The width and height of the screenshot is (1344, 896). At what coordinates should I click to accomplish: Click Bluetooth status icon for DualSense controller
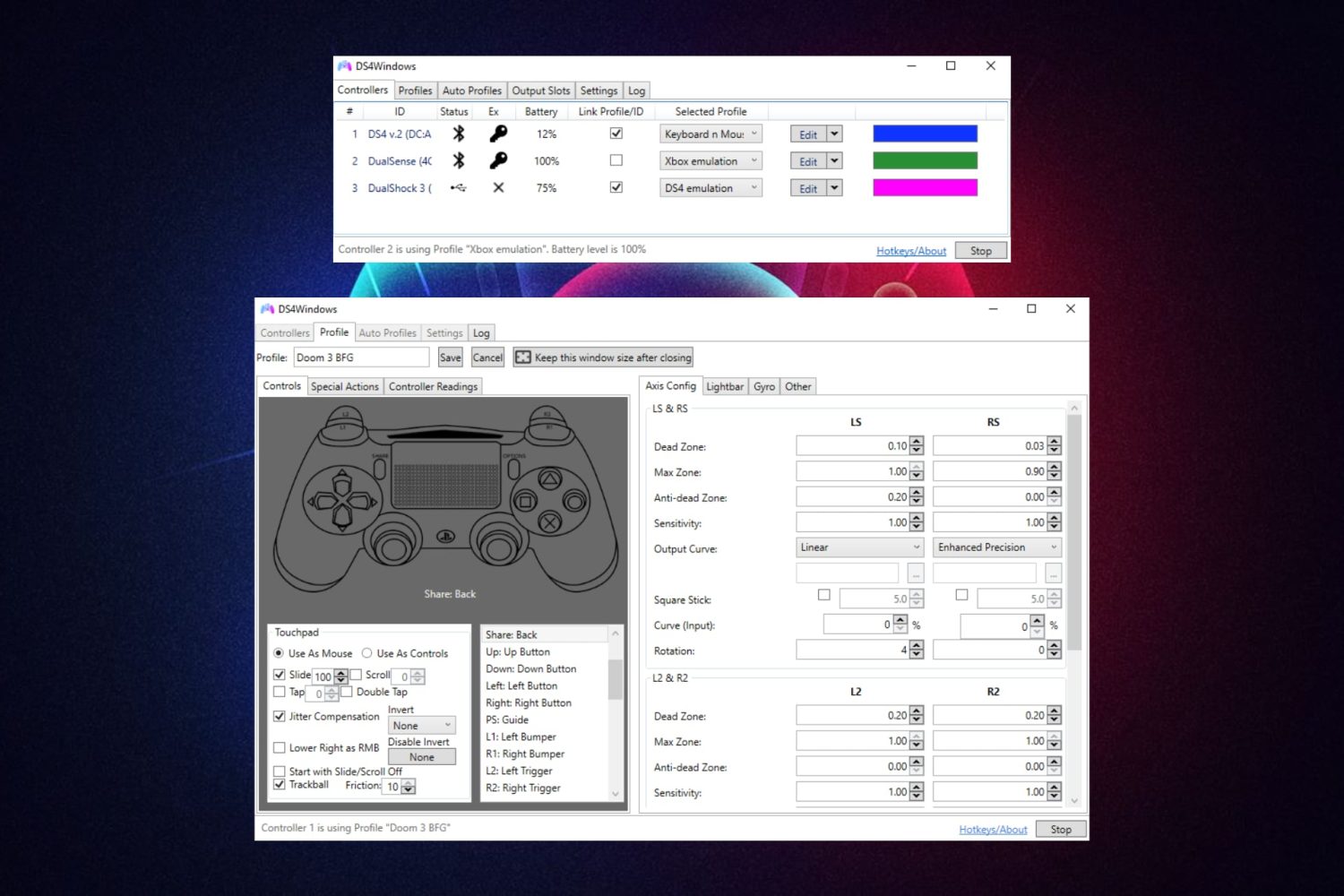pos(459,160)
